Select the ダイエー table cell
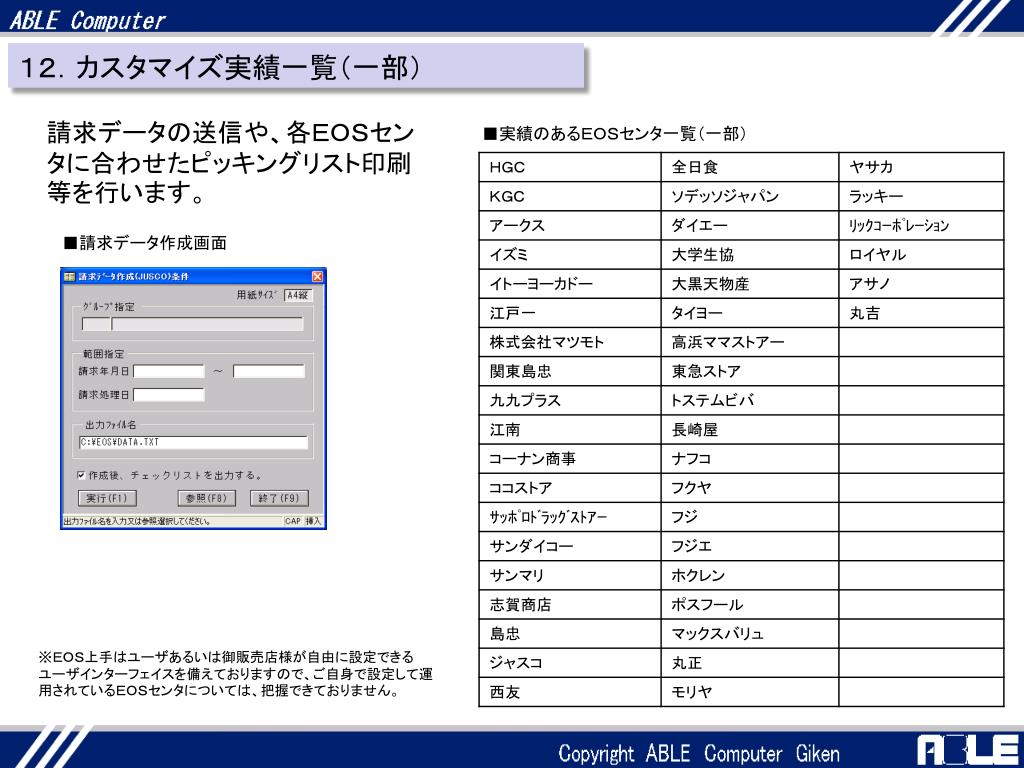1024x768 pixels. coord(750,225)
